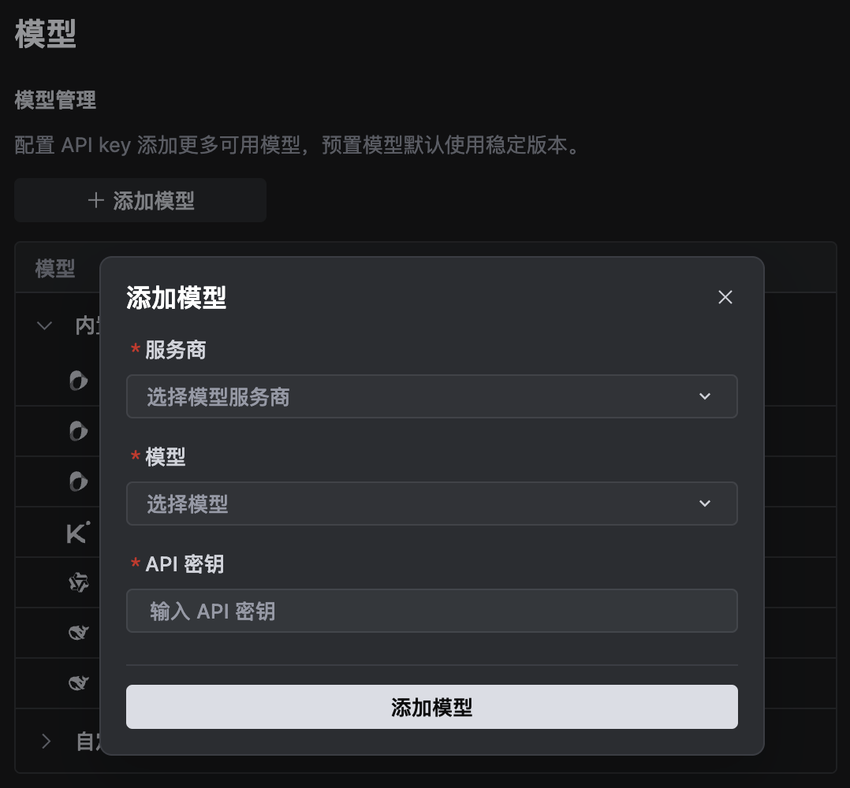Click the API 密钥 field label

[184, 564]
